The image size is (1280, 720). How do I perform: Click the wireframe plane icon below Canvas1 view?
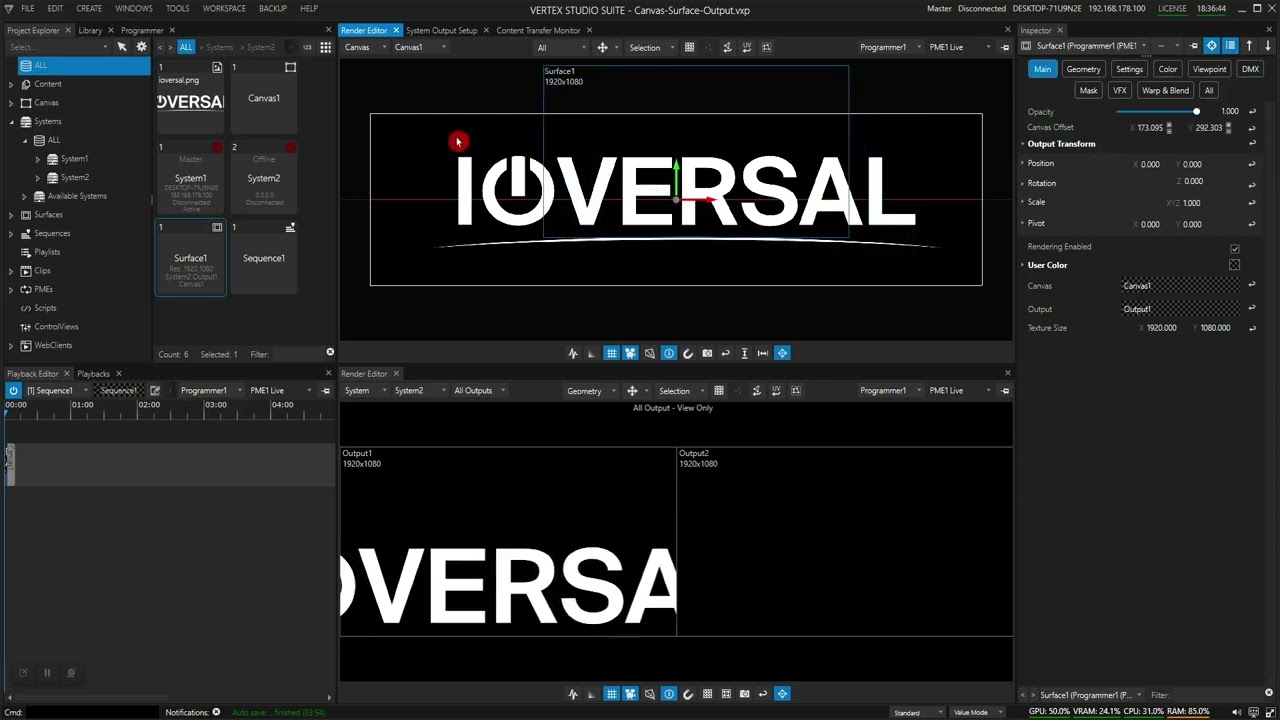pos(650,353)
